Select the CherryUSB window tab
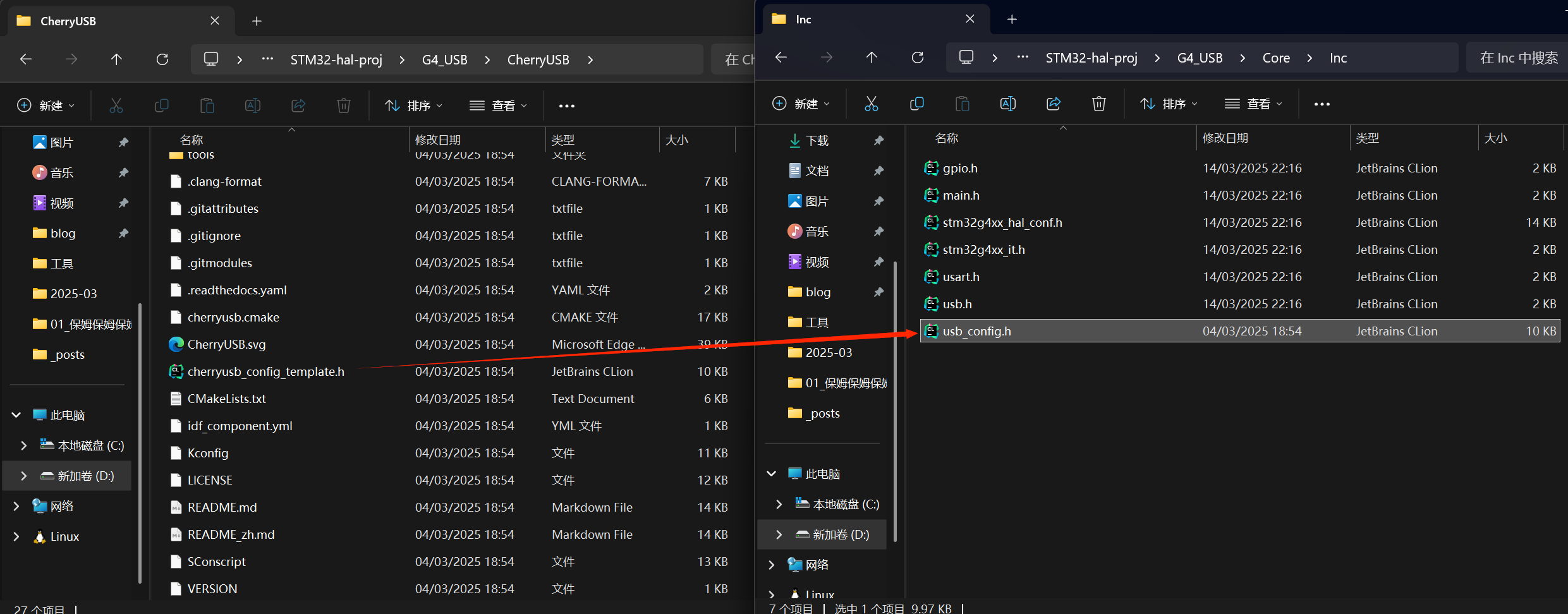This screenshot has width=1568, height=614. pyautogui.click(x=120, y=21)
